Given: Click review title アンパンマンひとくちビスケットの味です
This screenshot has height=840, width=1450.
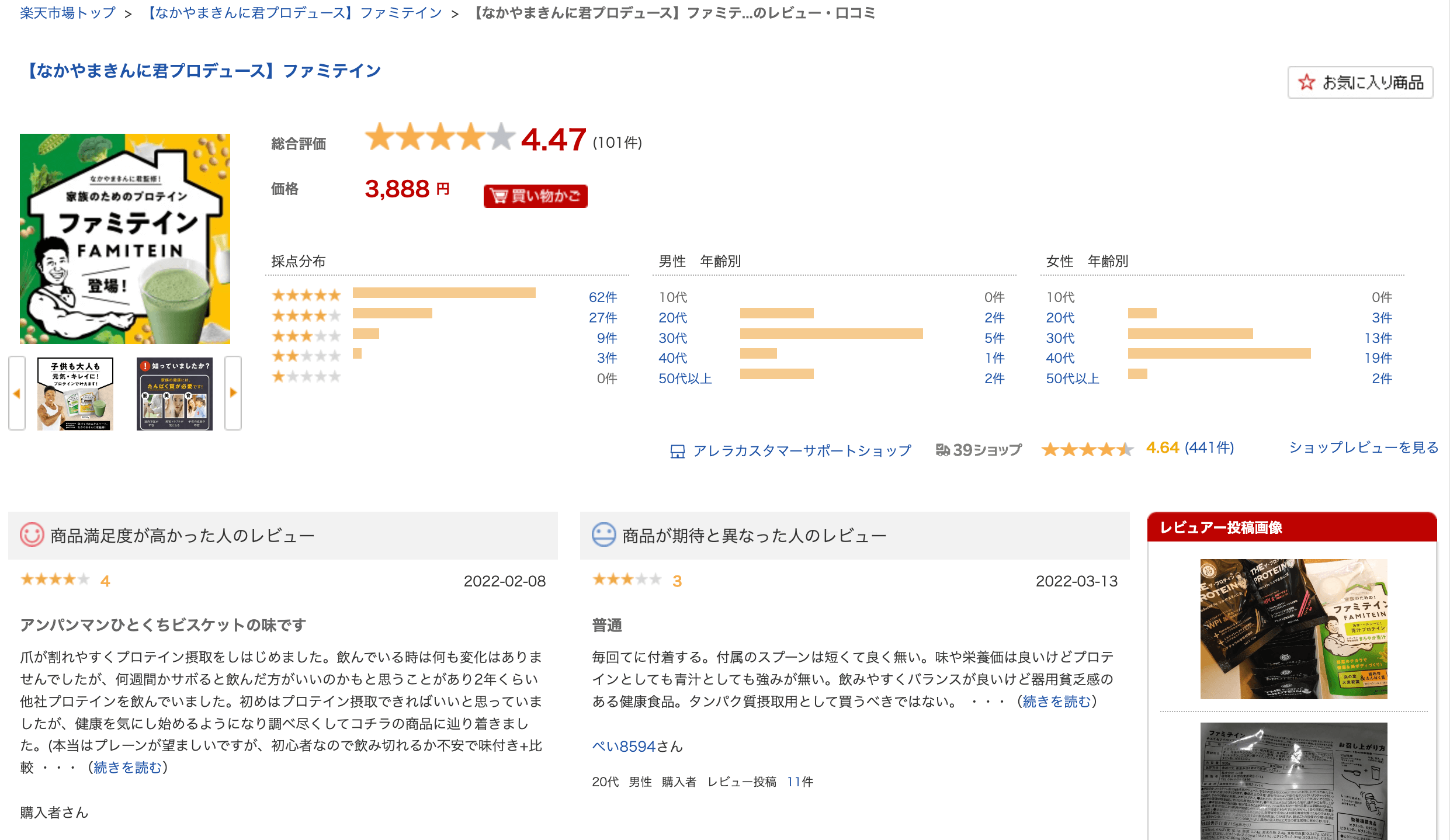Looking at the screenshot, I should click(163, 625).
